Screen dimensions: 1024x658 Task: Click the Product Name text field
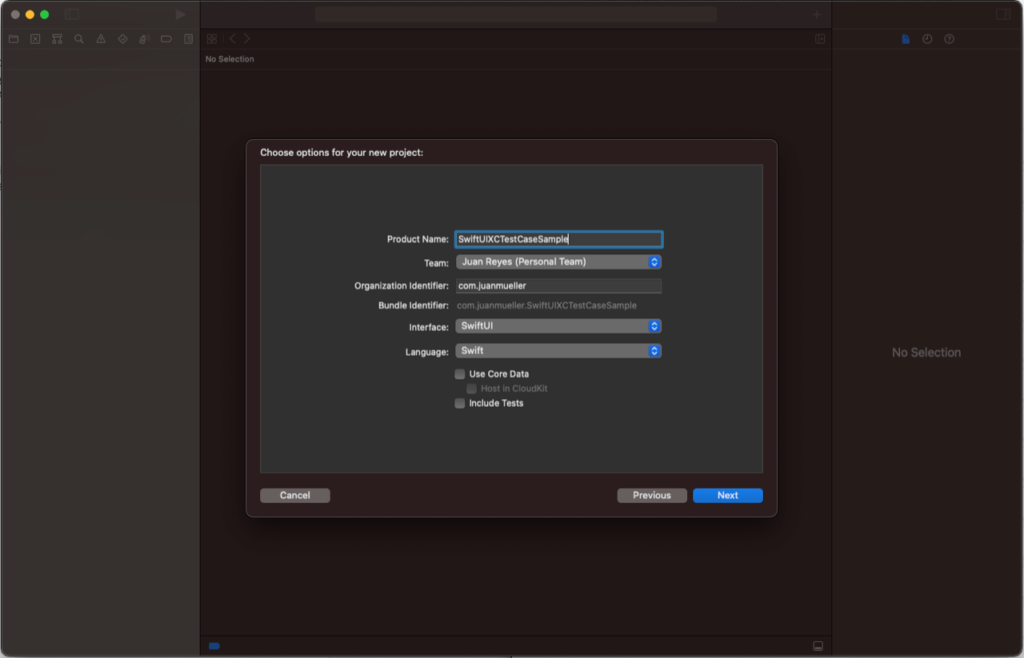coord(559,239)
